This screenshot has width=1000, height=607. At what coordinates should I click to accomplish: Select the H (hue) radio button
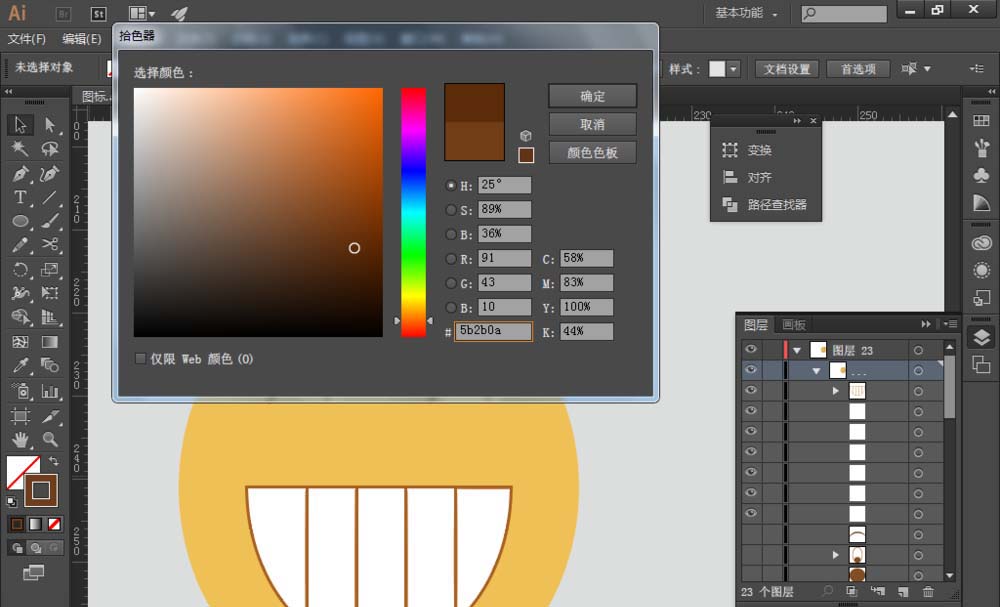click(x=451, y=186)
